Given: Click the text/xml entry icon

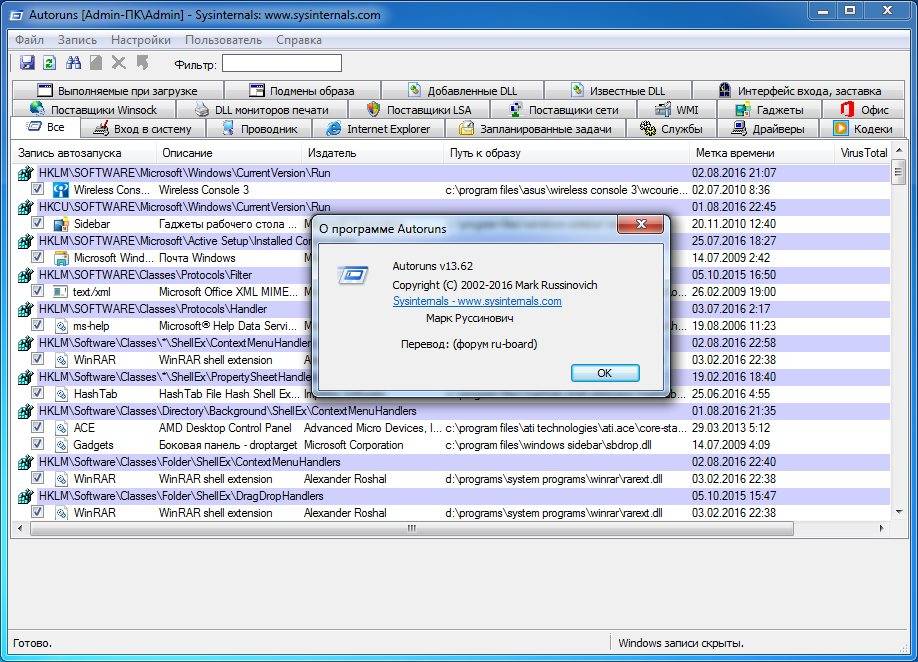Looking at the screenshot, I should (x=61, y=291).
